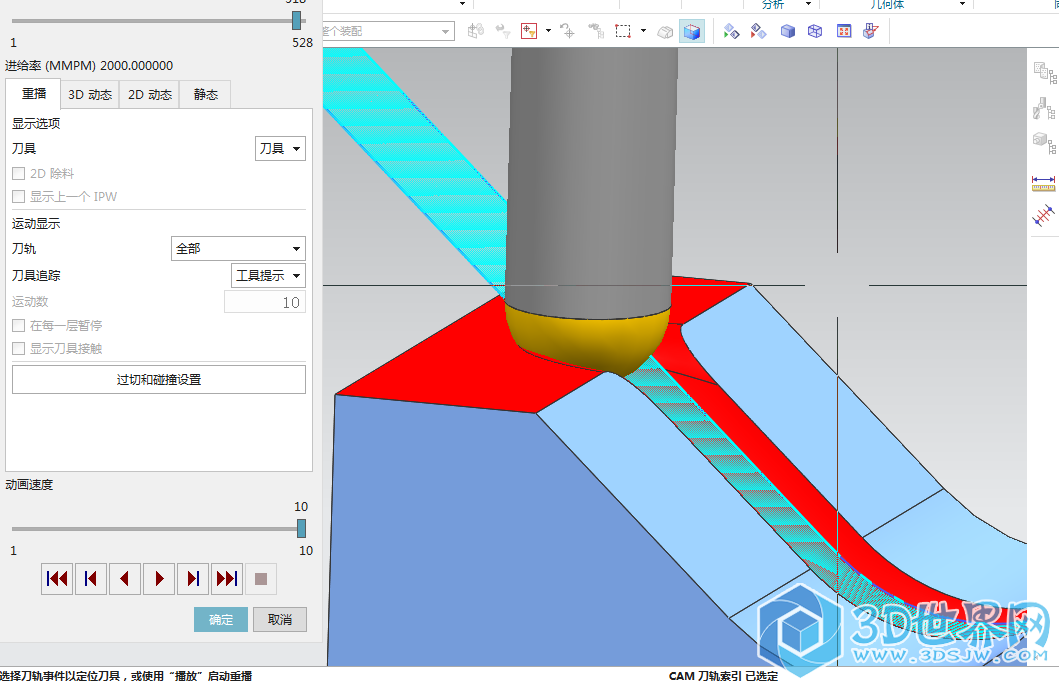Expand the 整个装配 selection scope dropdown
Viewport: 1059px width, 686px height.
(445, 31)
